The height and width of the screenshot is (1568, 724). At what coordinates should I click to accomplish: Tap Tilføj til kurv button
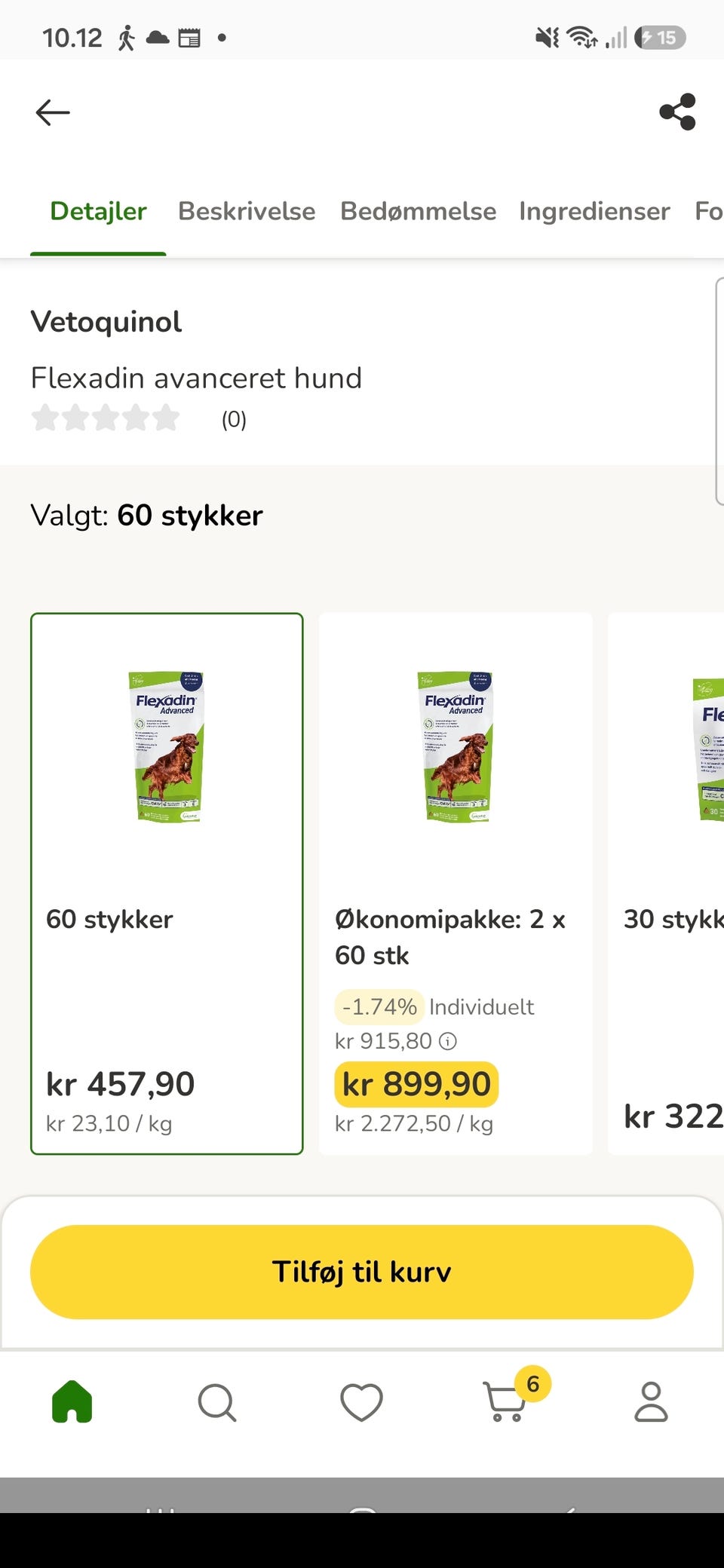[362, 1272]
